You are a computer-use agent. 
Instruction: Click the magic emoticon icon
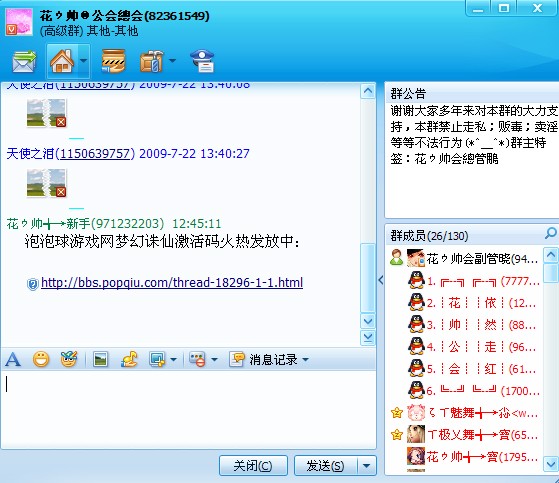[69, 359]
